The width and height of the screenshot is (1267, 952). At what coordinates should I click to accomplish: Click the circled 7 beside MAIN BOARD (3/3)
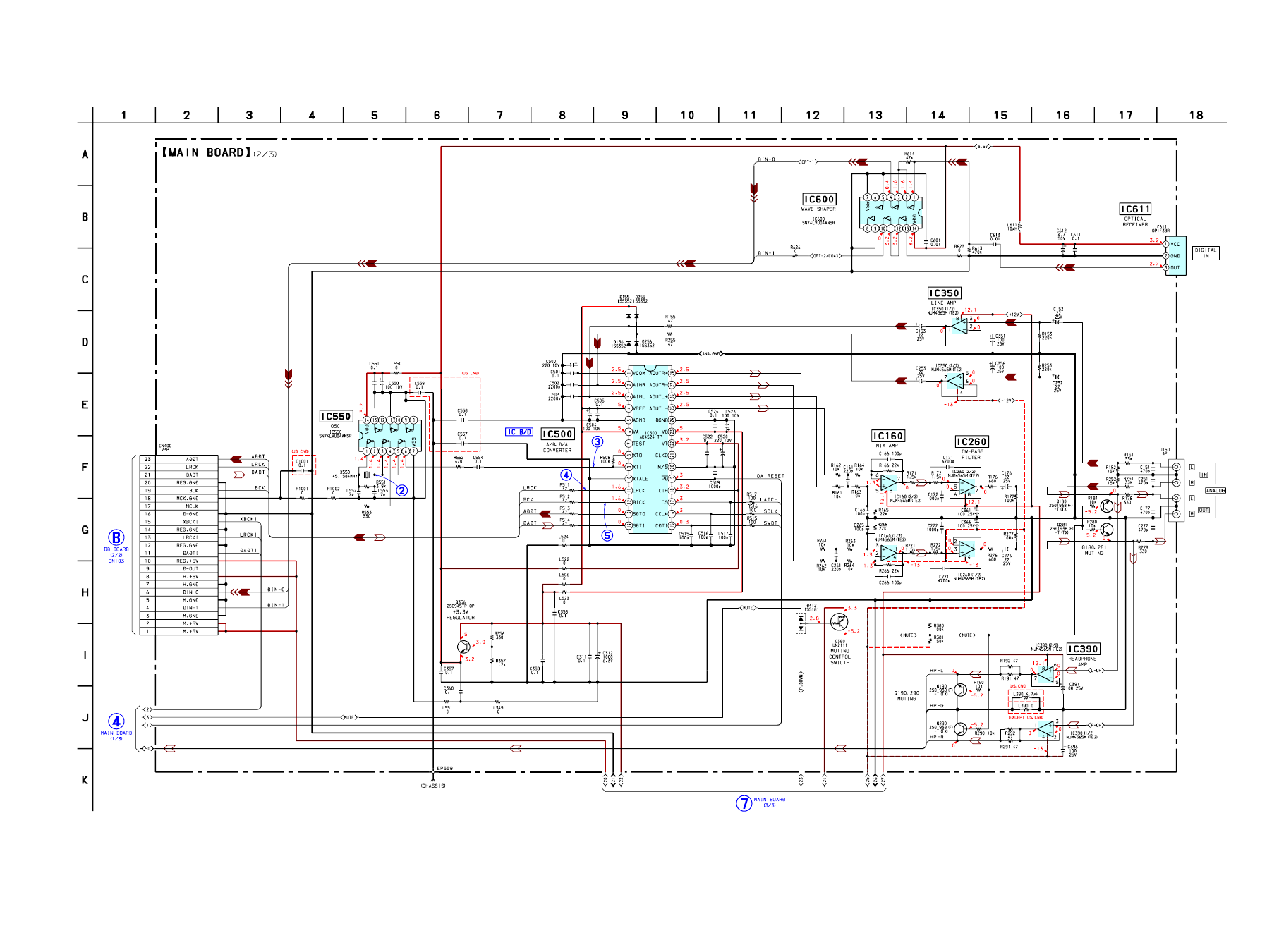coord(744,803)
